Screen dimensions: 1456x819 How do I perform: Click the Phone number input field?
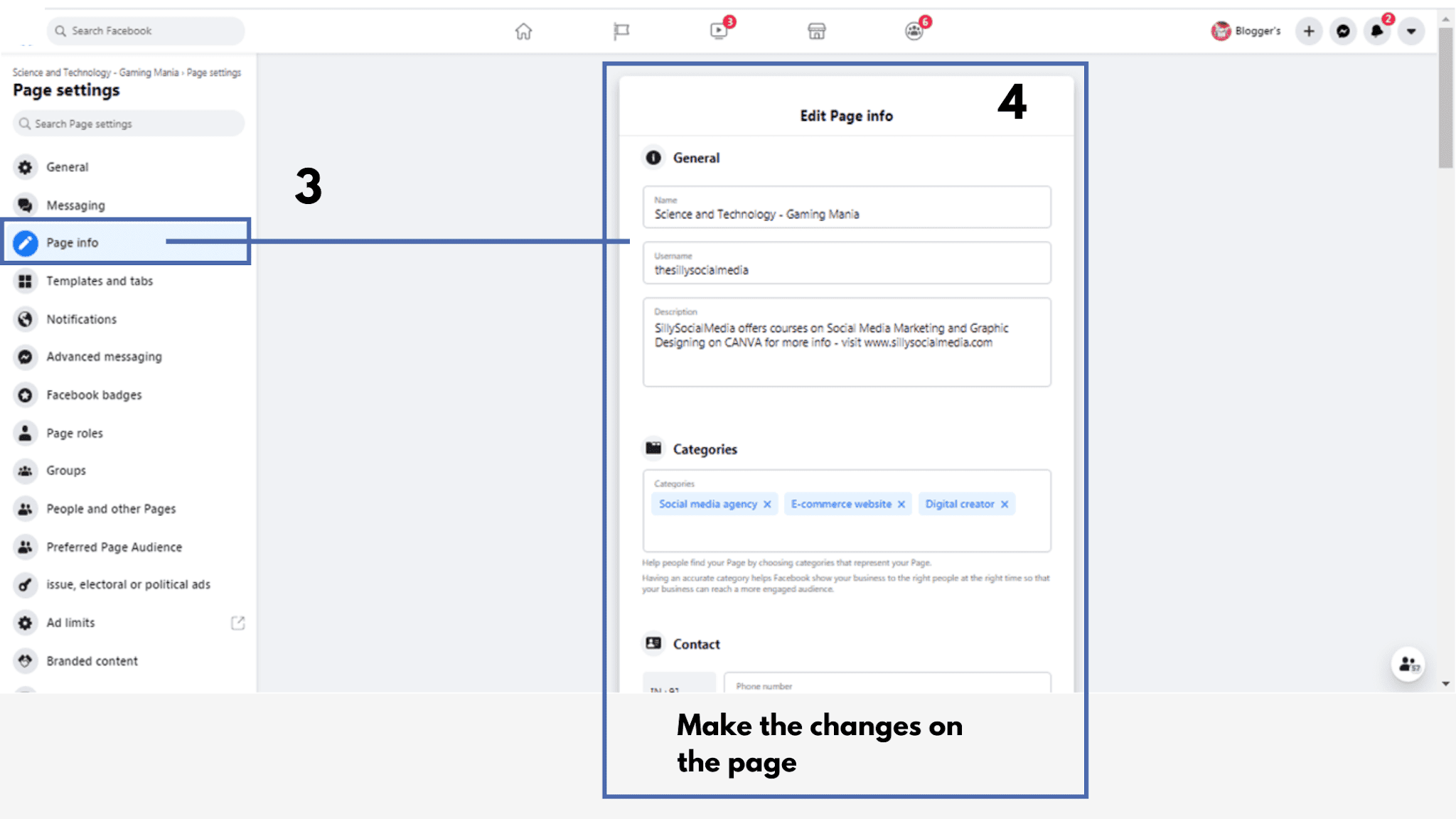pos(886,686)
